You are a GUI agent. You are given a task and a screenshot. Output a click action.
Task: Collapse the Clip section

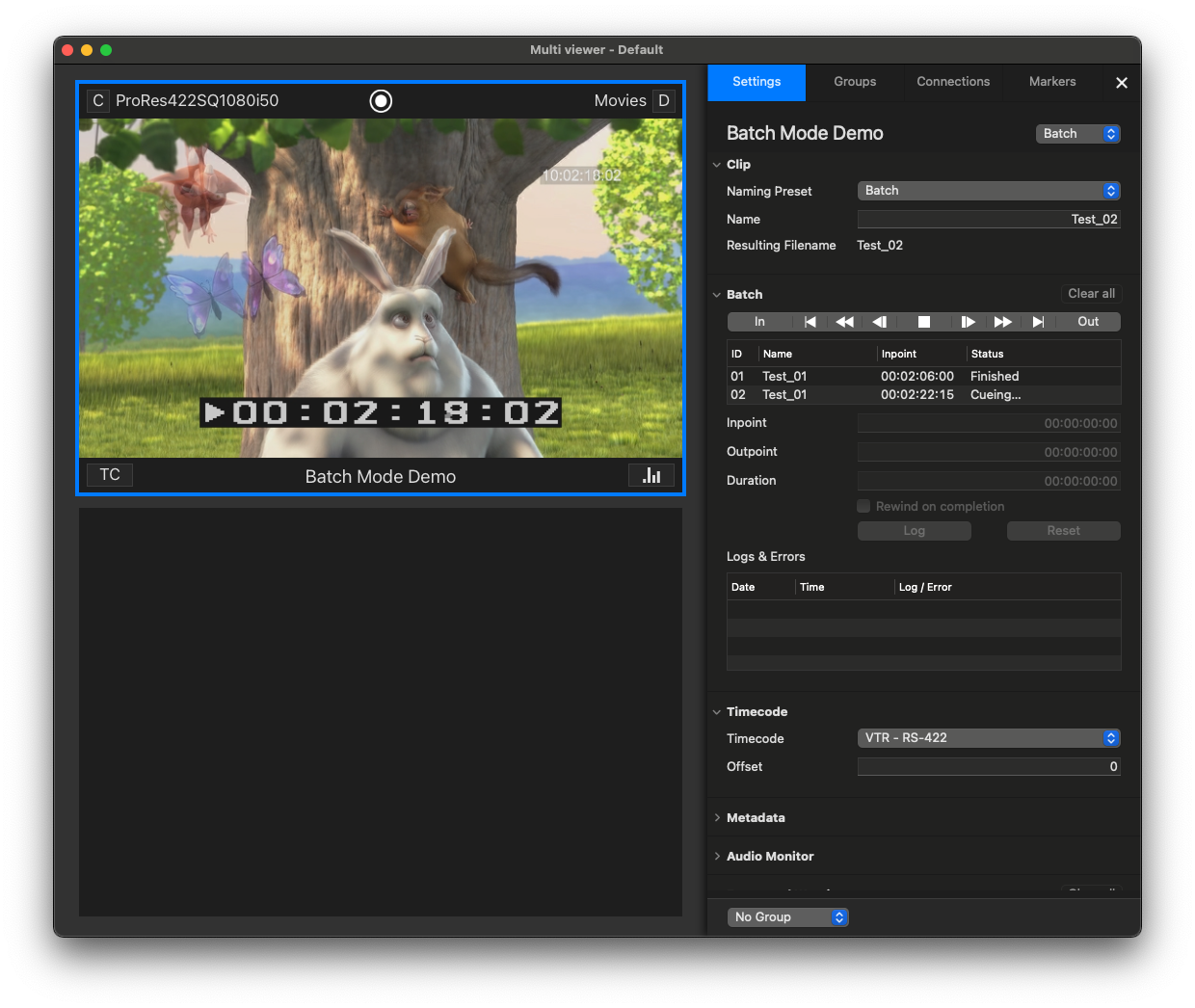(717, 165)
